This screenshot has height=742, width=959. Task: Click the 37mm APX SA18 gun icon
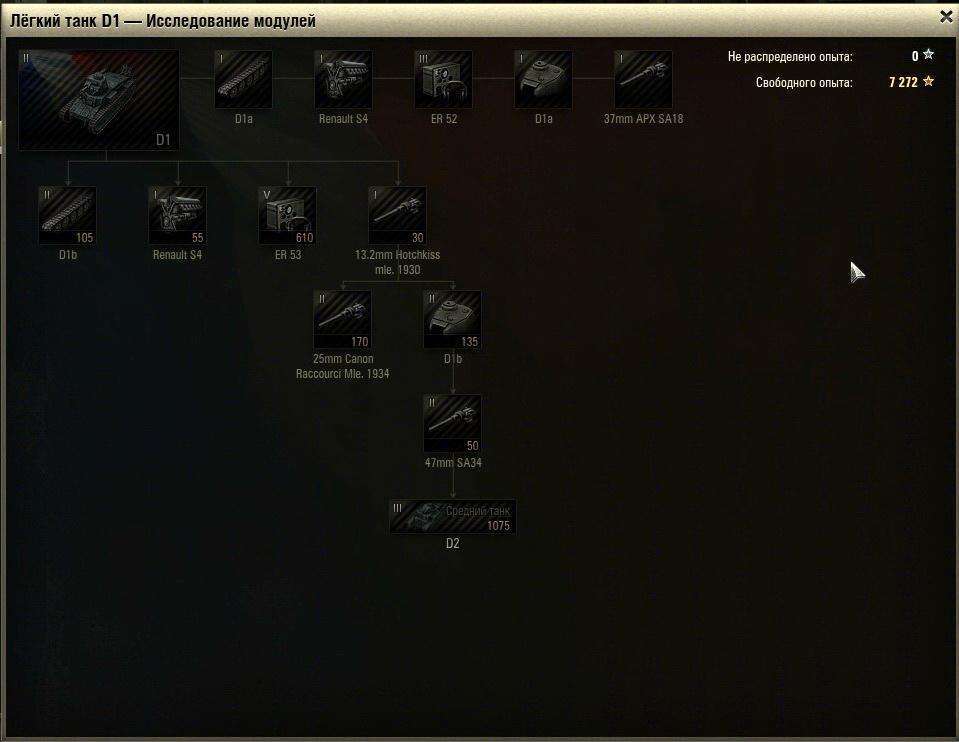643,80
